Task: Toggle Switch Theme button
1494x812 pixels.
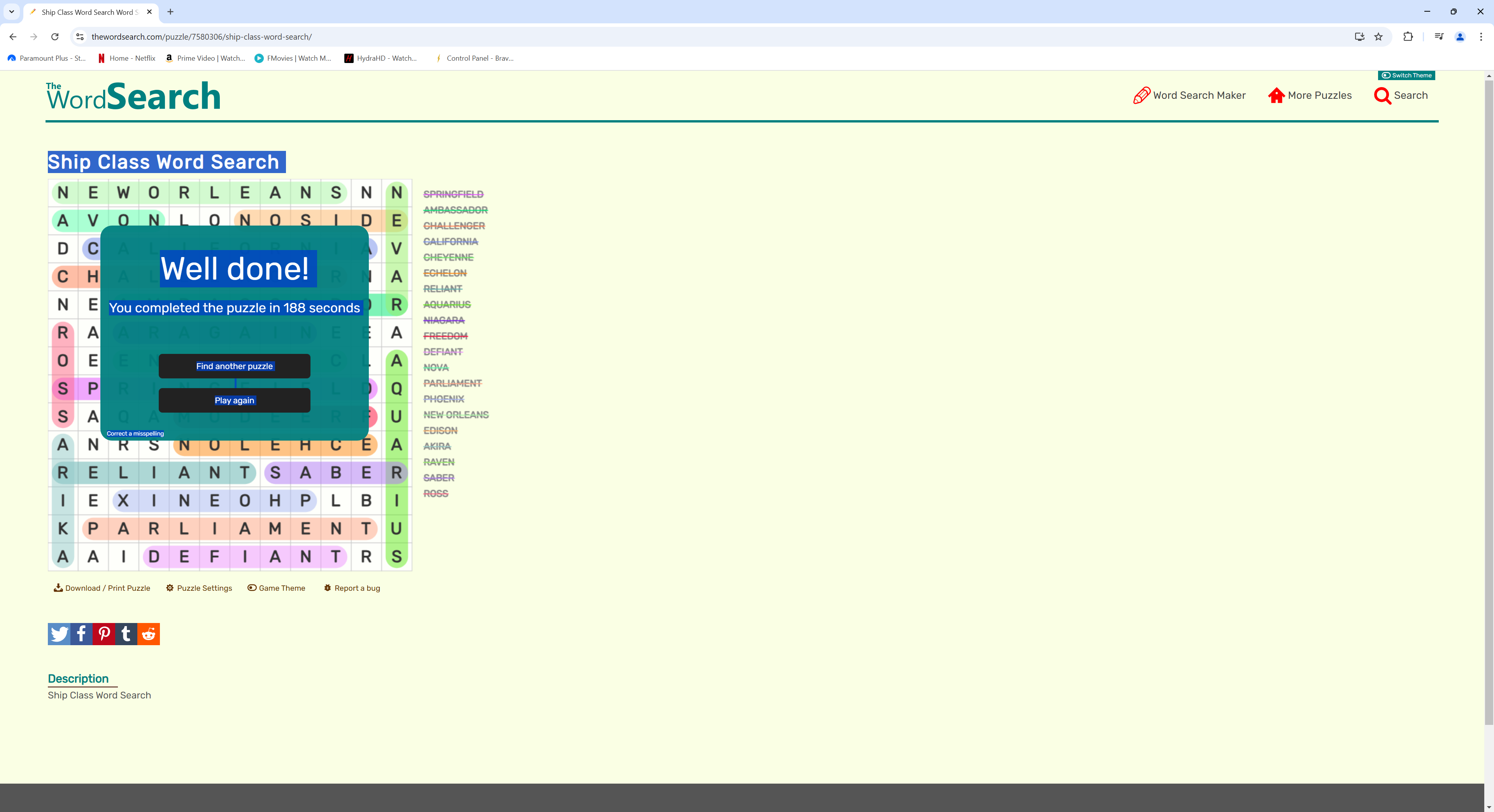Action: pos(1406,75)
